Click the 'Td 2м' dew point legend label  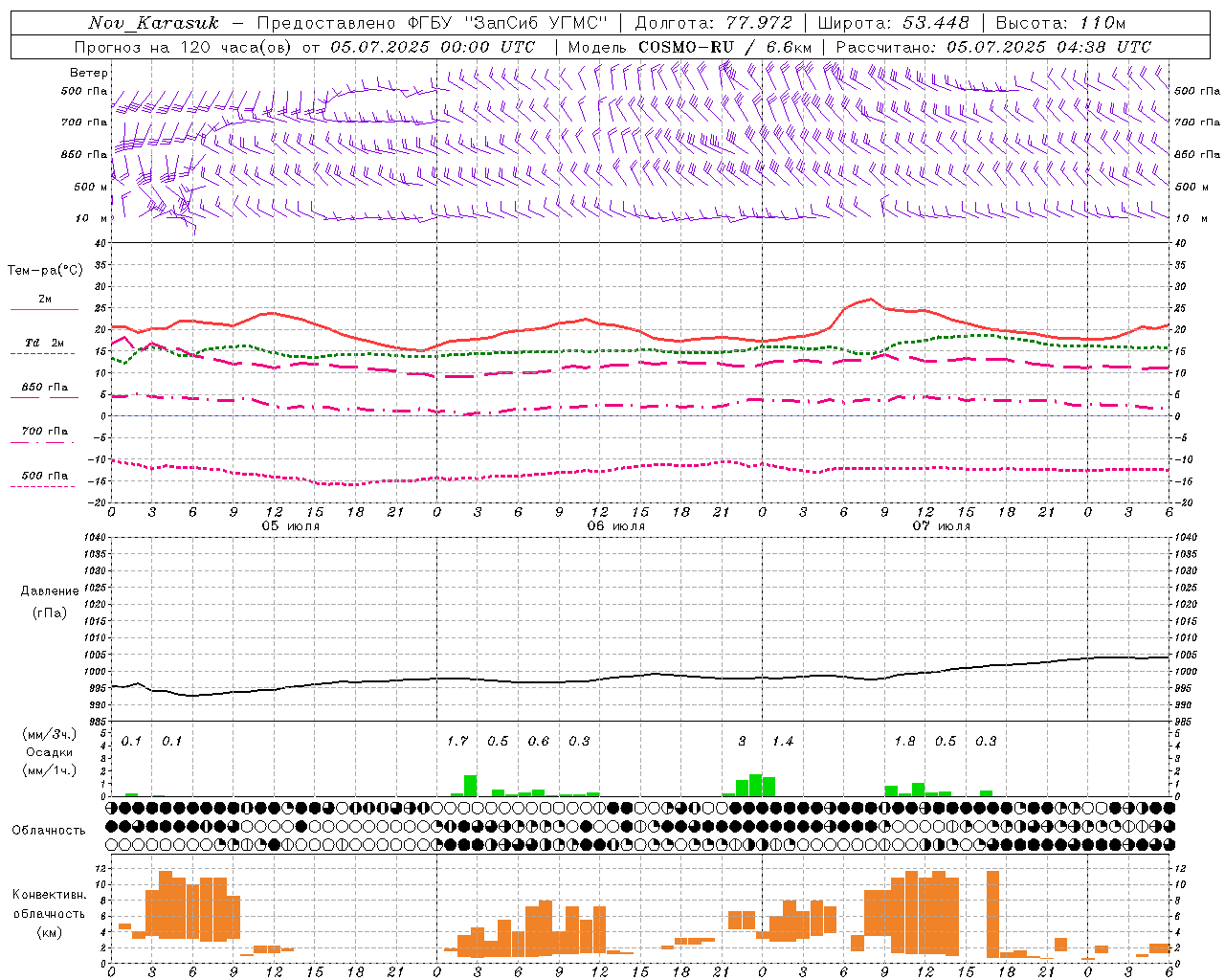[x=44, y=343]
